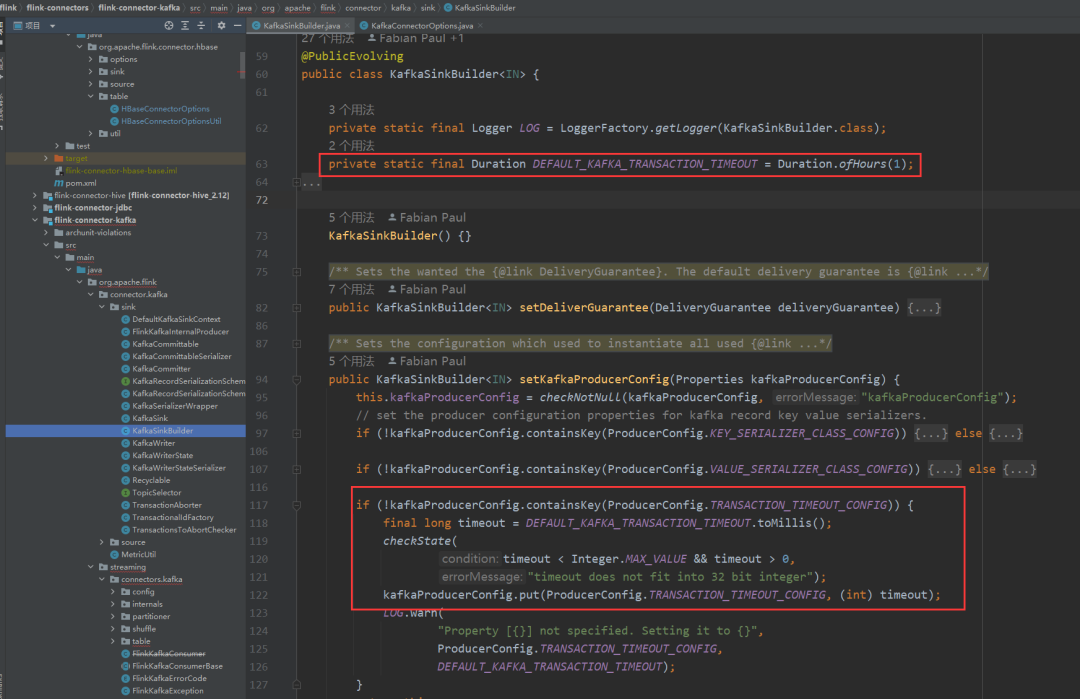Click the Collapse All icon in project panel
The width and height of the screenshot is (1080, 699).
coord(203,25)
